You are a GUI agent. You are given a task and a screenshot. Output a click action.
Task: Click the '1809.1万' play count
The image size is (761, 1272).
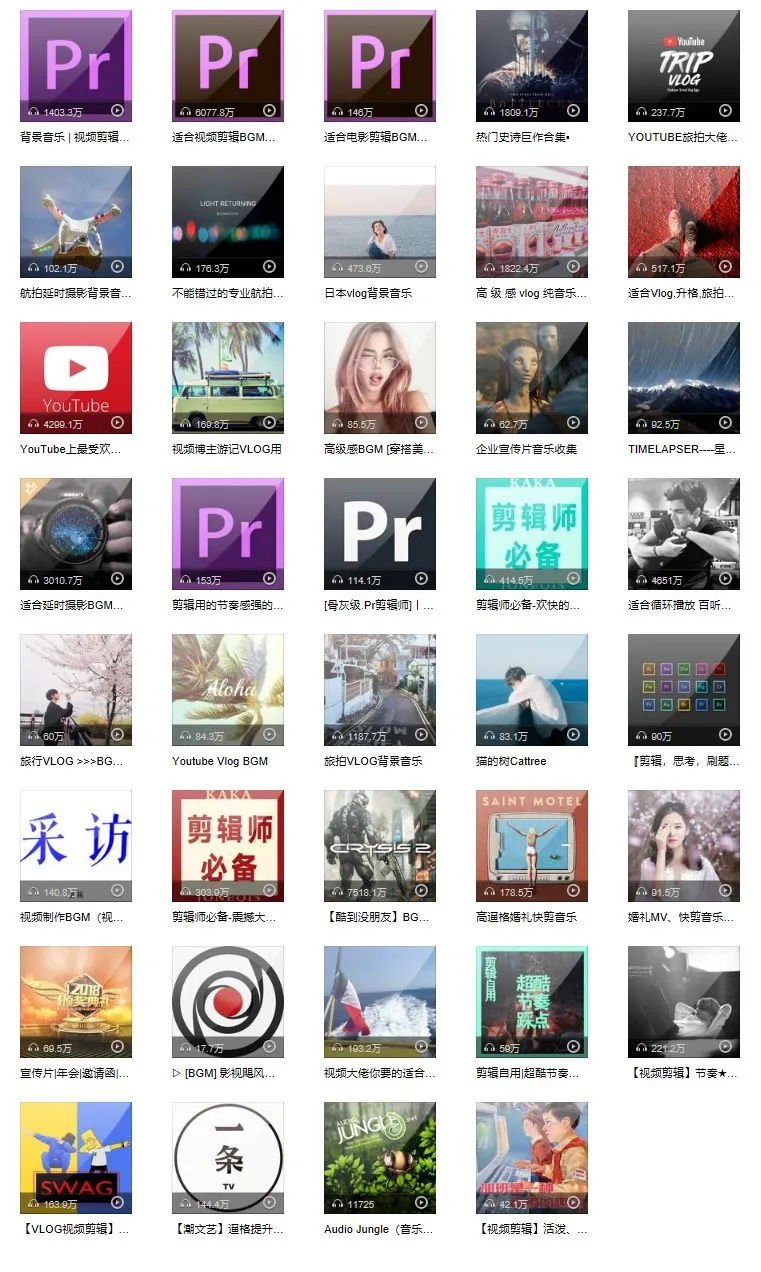point(518,113)
